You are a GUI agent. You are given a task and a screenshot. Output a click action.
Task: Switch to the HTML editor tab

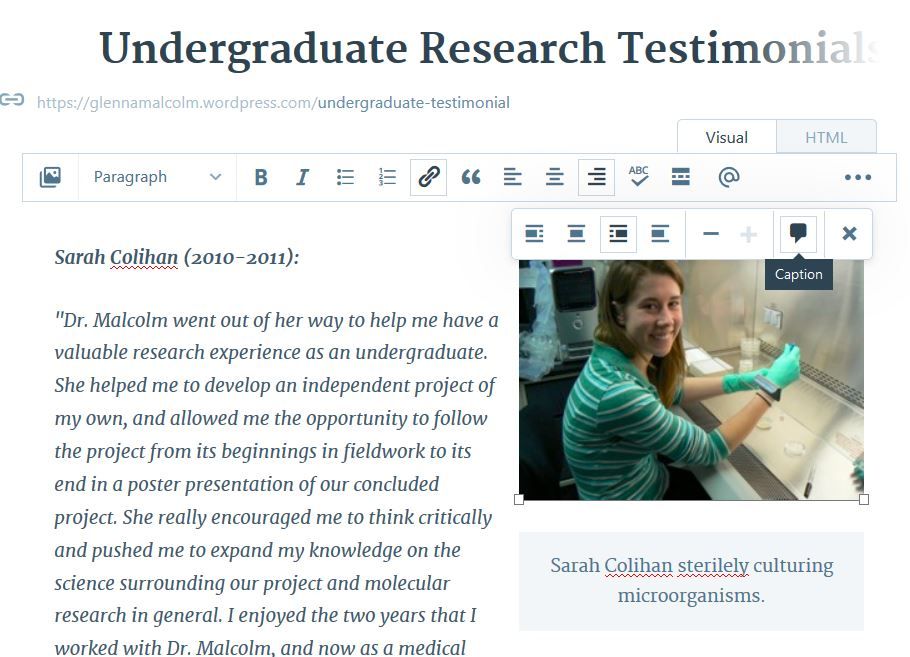826,138
